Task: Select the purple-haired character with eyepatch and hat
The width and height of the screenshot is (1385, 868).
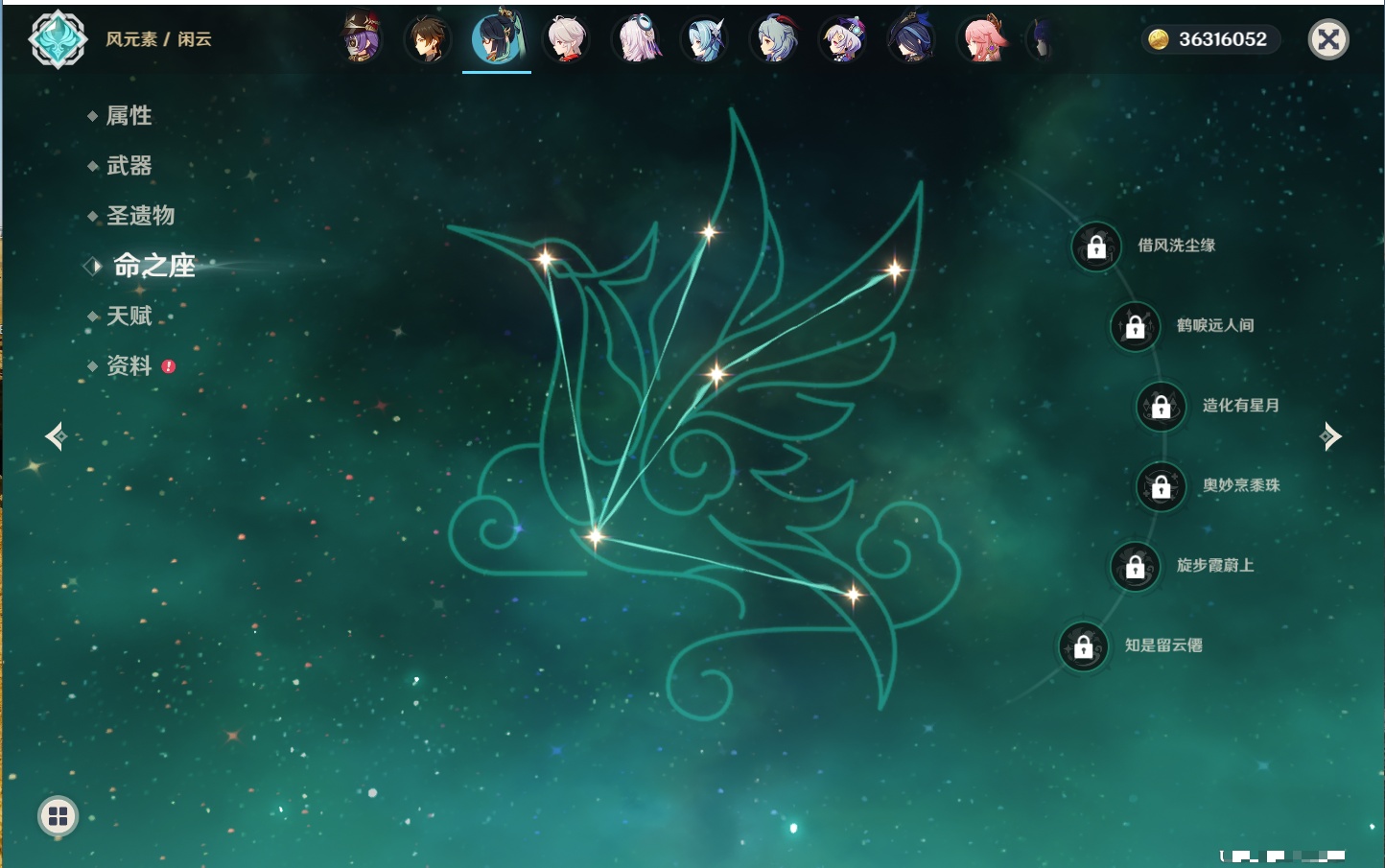Action: point(361,39)
